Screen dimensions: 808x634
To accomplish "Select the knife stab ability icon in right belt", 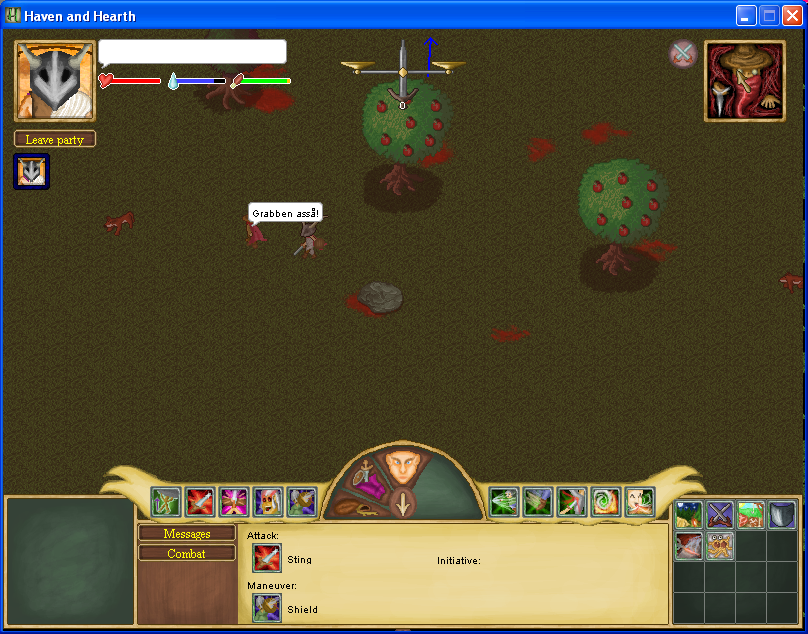I will click(x=571, y=502).
